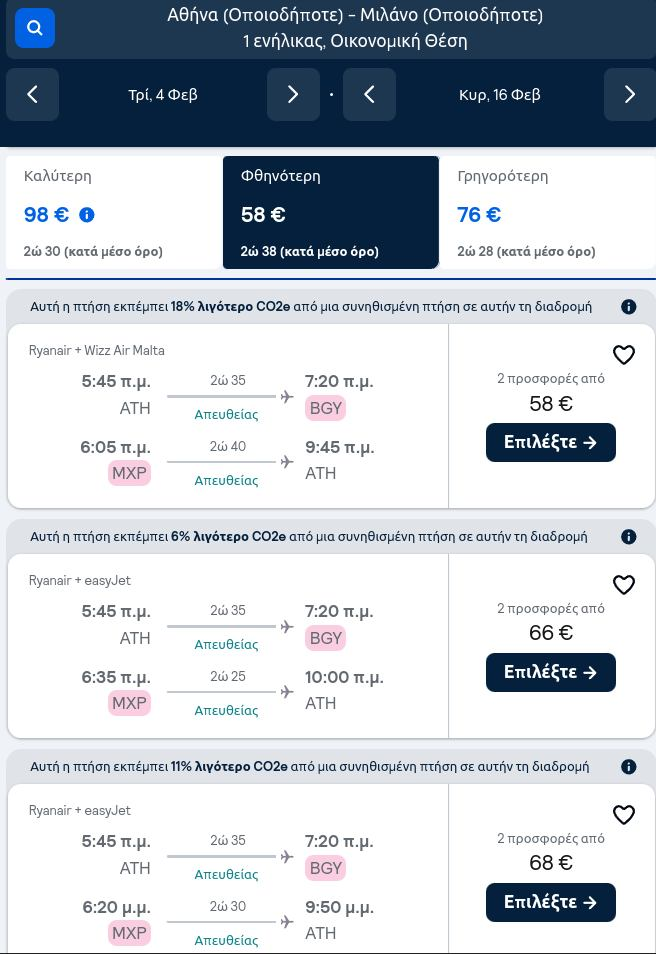Open the Αθήνα - Μιλάνο search summary header
This screenshot has height=954, width=656.
tap(355, 28)
